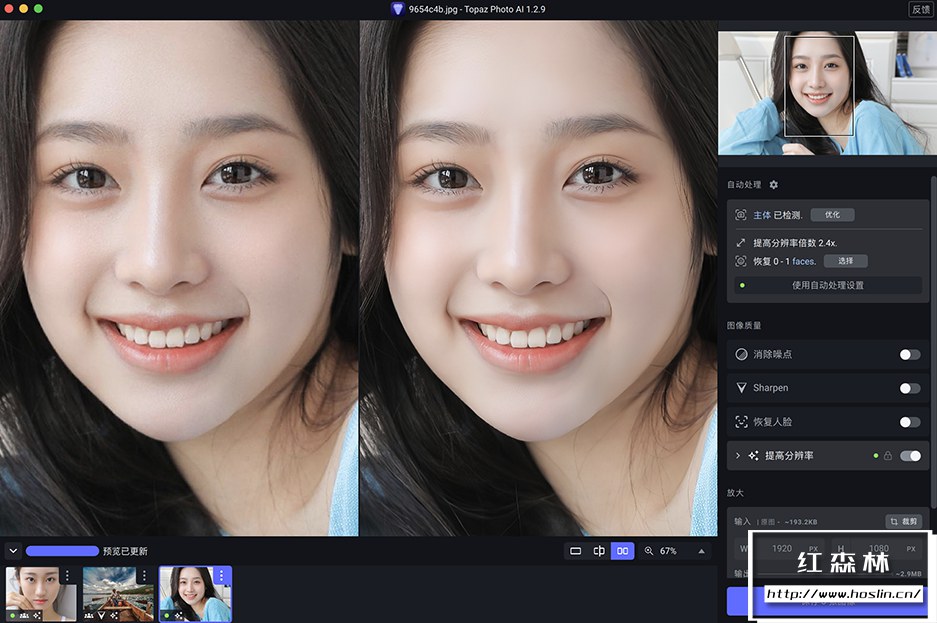Click subject icon on boat thumbnail
The width and height of the screenshot is (937, 623).
pos(90,615)
